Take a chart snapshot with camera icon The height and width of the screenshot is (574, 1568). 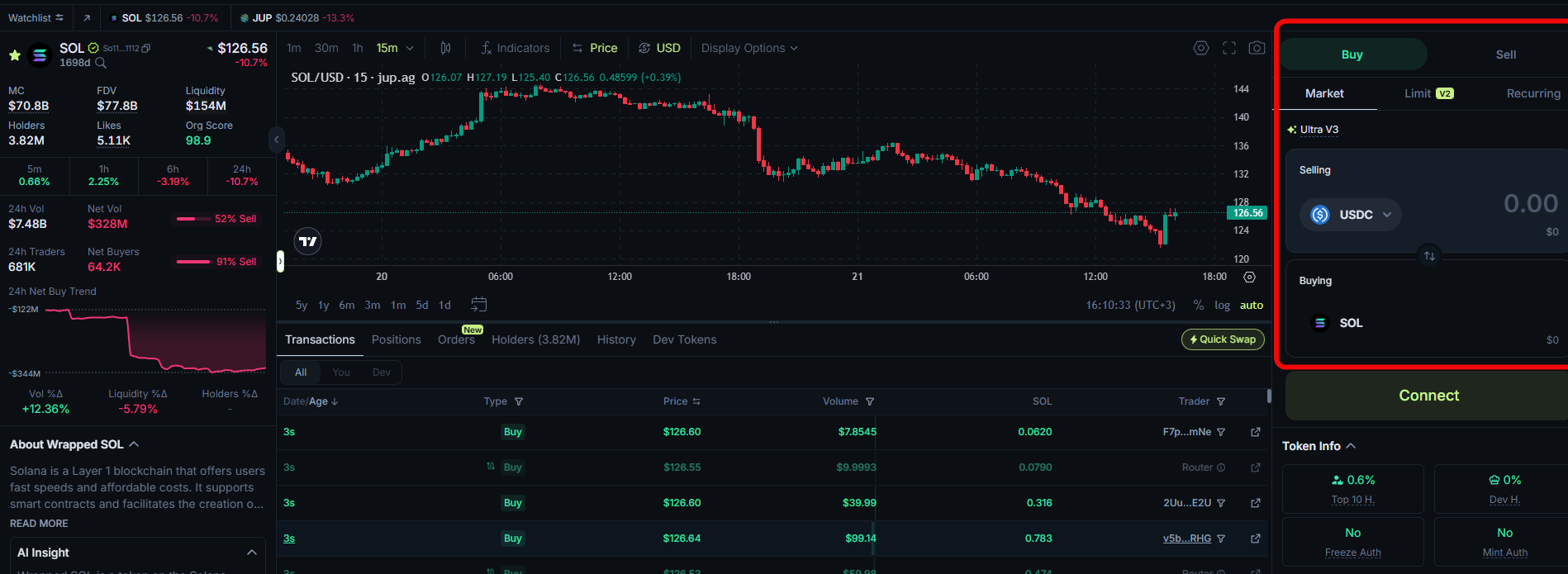click(x=1257, y=48)
